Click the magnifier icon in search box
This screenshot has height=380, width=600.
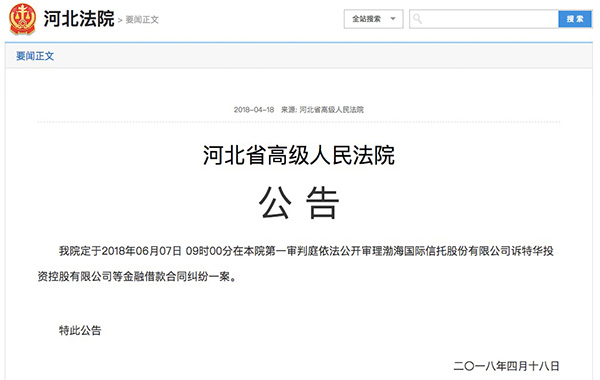point(417,19)
